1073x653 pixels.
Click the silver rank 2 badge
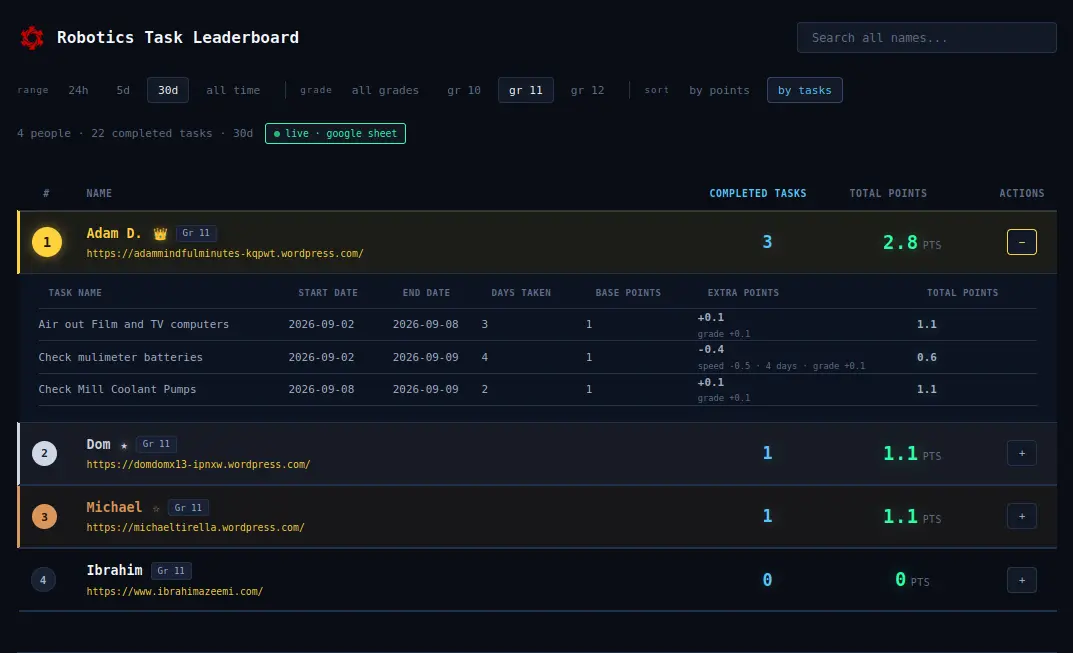(x=44, y=453)
